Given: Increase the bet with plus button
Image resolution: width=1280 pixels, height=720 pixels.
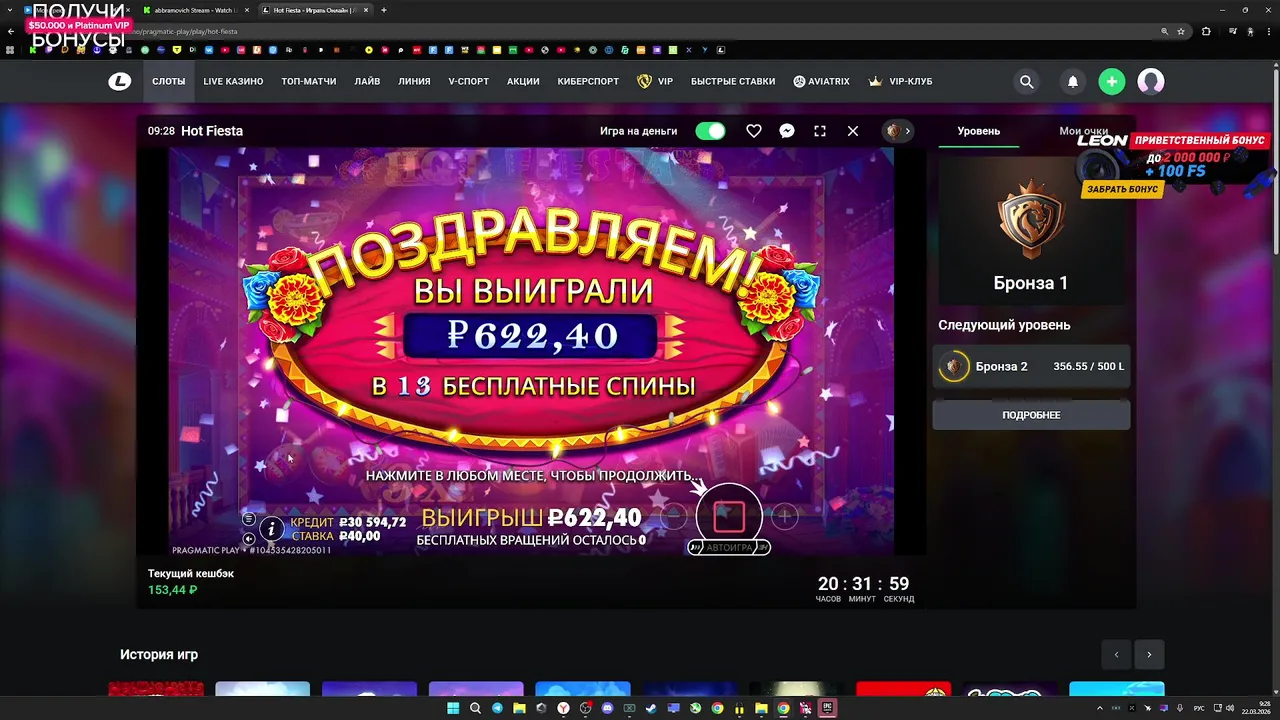Looking at the screenshot, I should (785, 516).
